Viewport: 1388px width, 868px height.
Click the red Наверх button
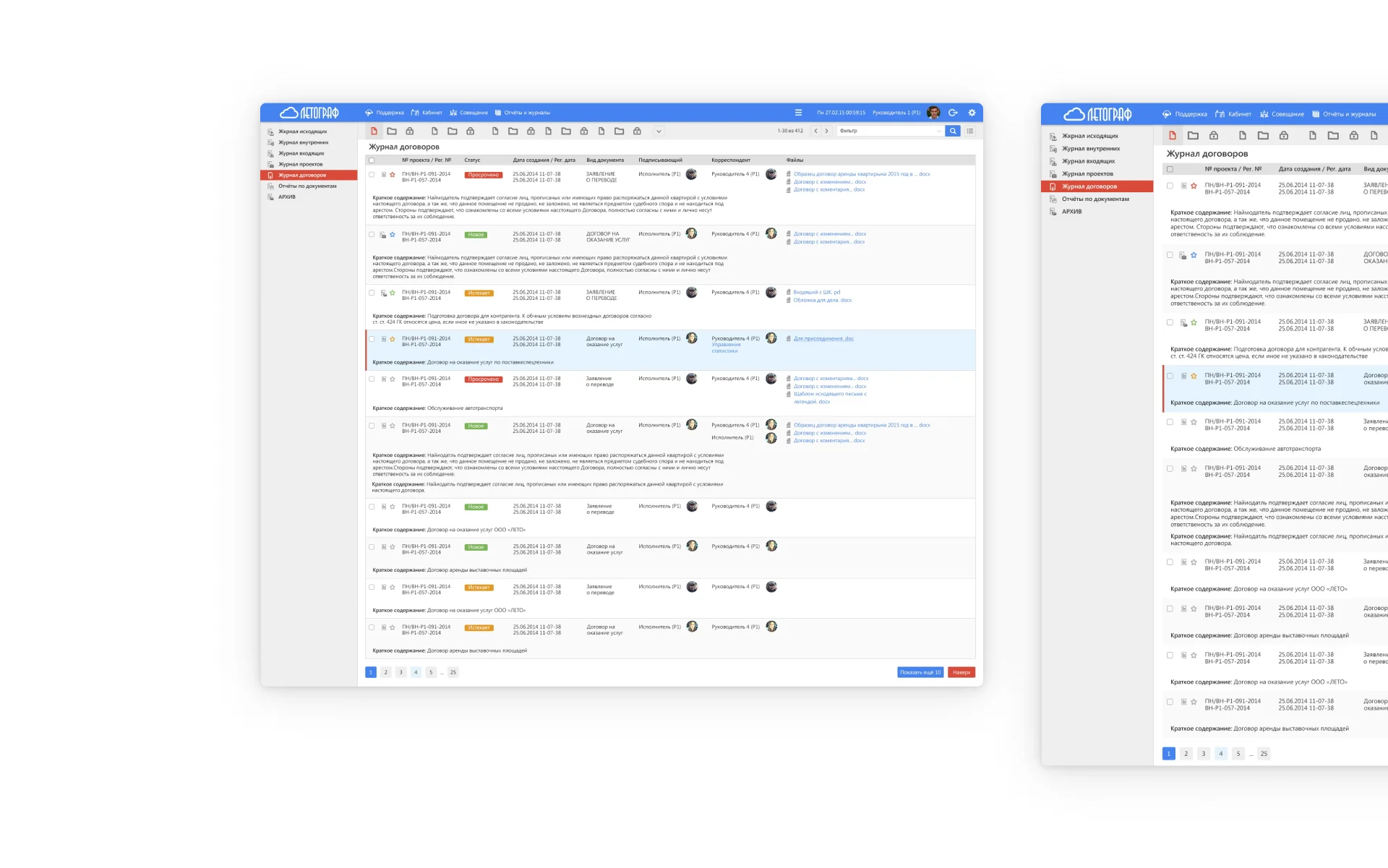[x=961, y=672]
